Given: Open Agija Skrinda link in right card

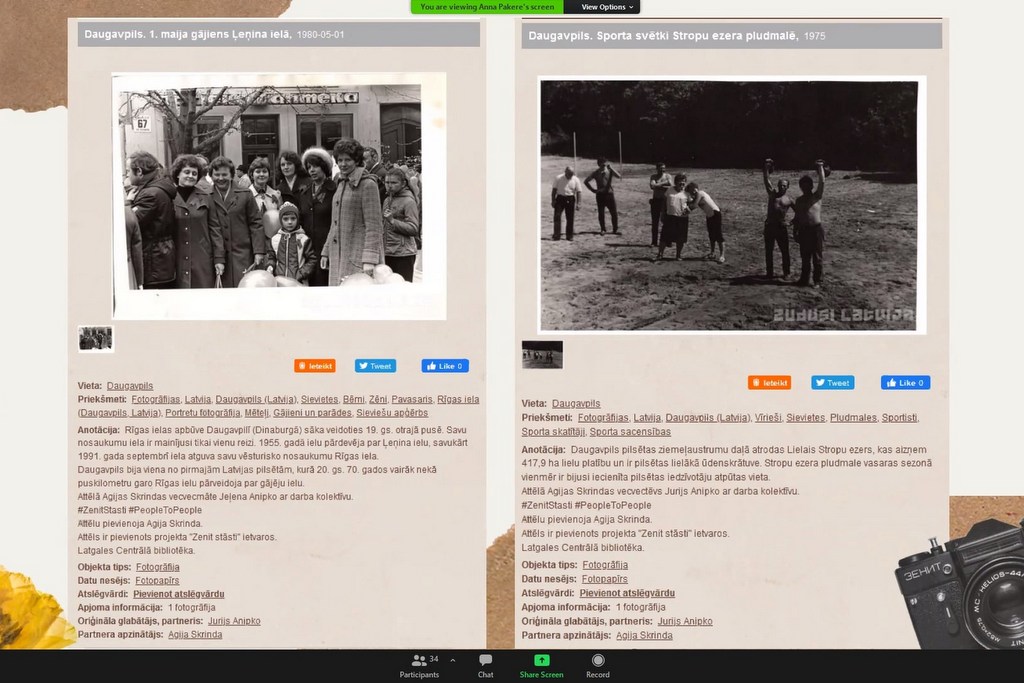Looking at the screenshot, I should (x=644, y=635).
